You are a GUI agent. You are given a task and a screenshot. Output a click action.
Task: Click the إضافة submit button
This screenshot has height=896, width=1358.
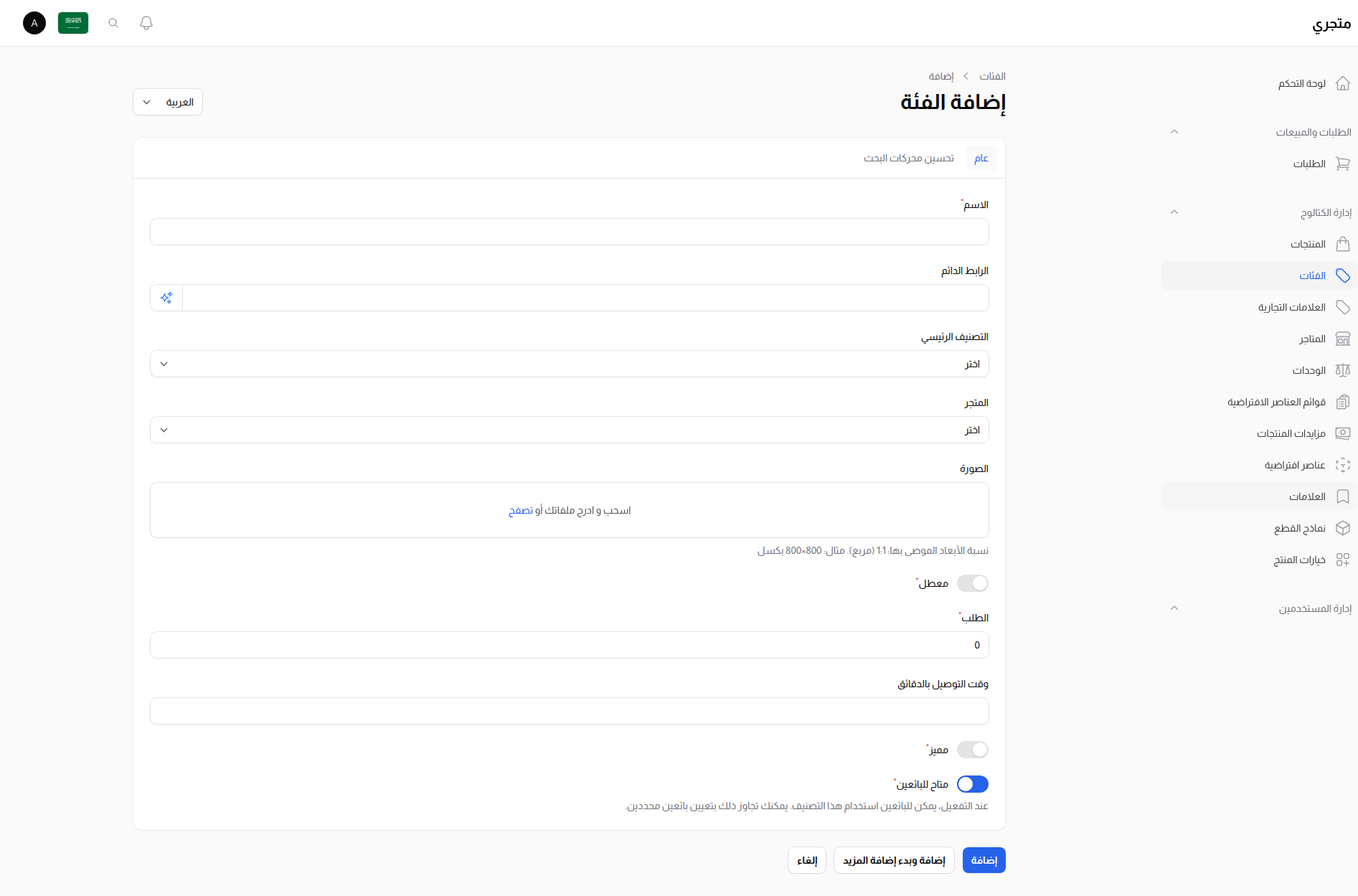point(984,860)
